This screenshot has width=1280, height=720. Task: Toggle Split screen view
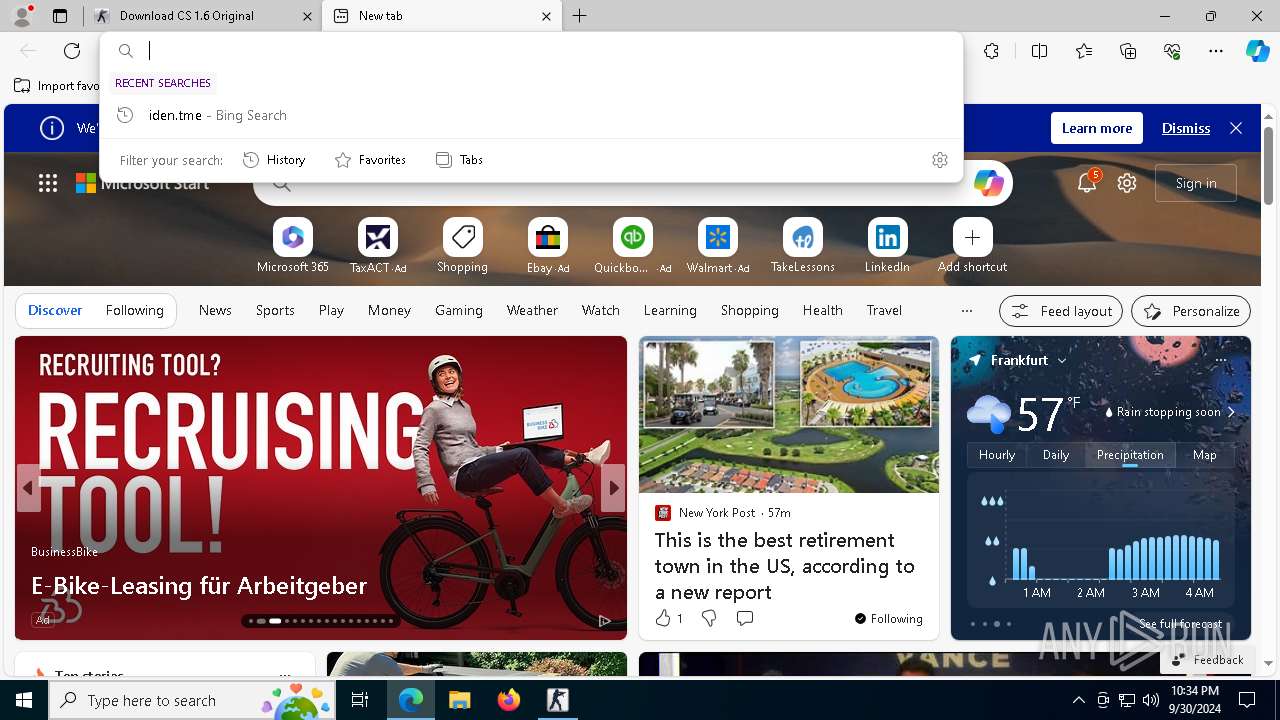[x=1039, y=51]
